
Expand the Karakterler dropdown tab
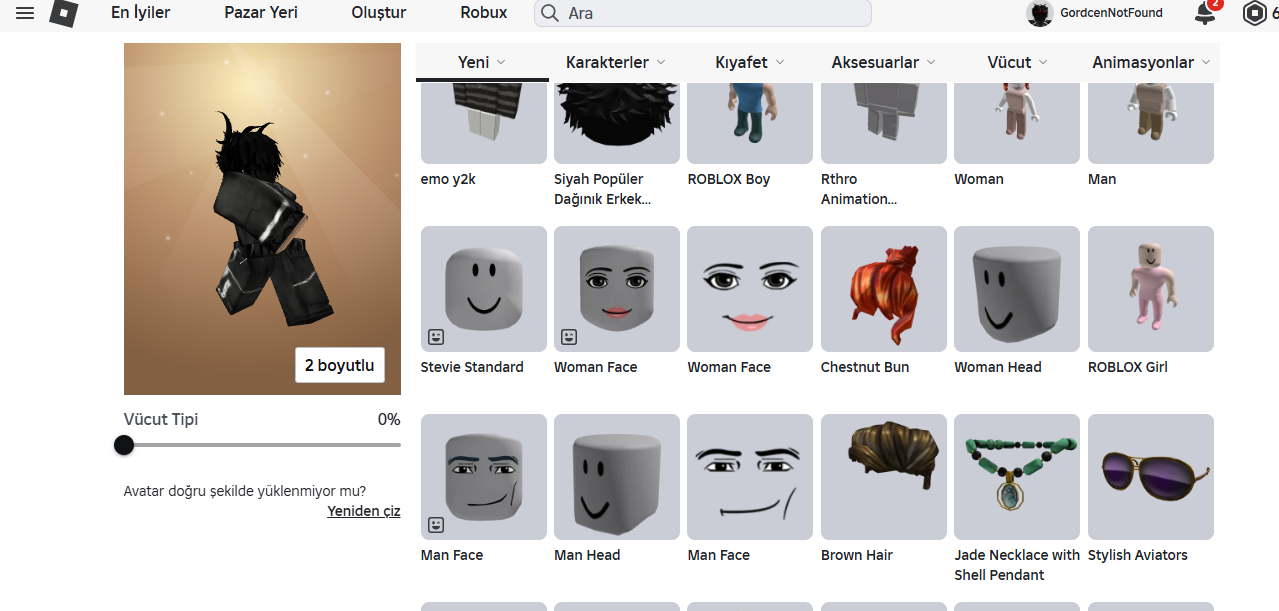(616, 62)
